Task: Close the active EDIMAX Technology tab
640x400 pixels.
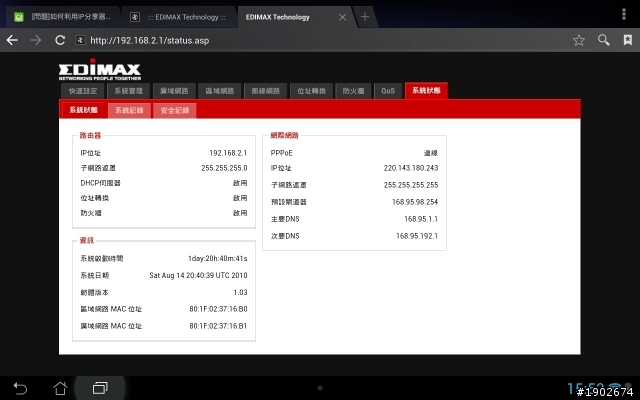Action: pyautogui.click(x=342, y=17)
